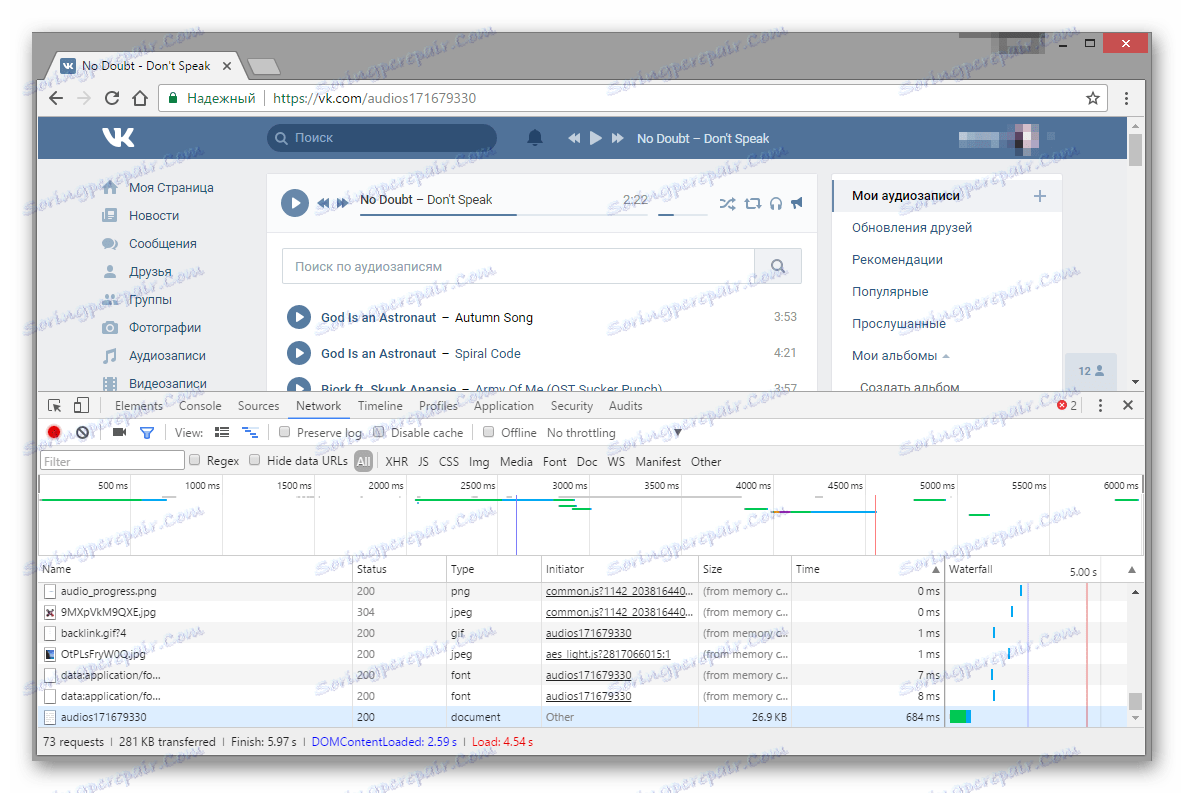
Task: Focus the network Filter input
Action: click(x=112, y=461)
